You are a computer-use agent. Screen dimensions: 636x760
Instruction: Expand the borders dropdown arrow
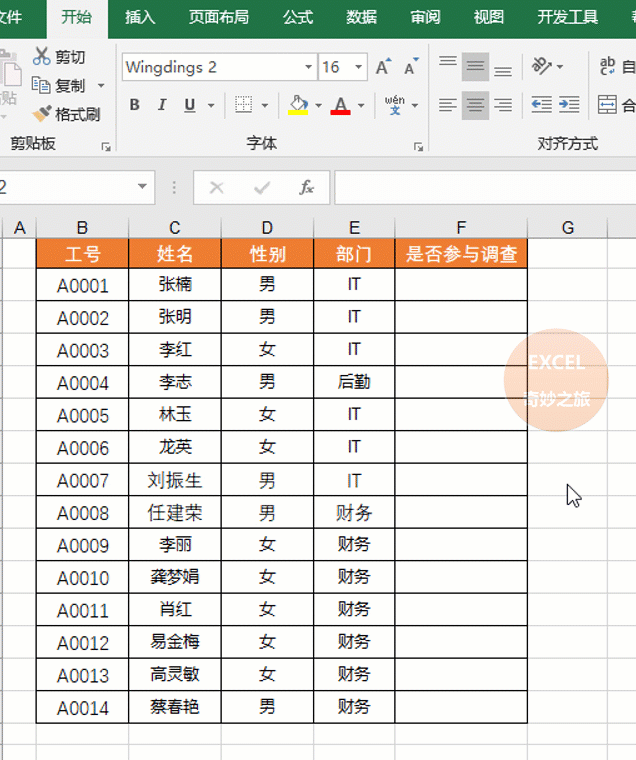(x=265, y=105)
